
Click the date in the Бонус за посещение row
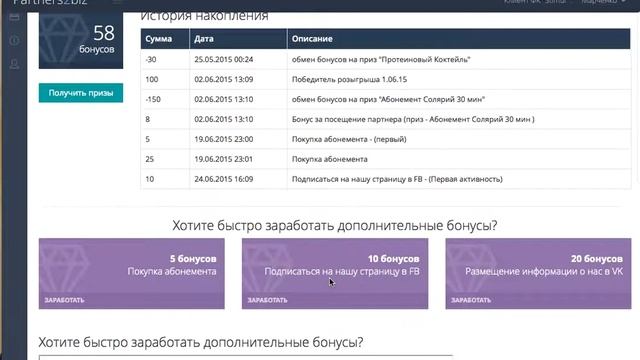tap(224, 119)
